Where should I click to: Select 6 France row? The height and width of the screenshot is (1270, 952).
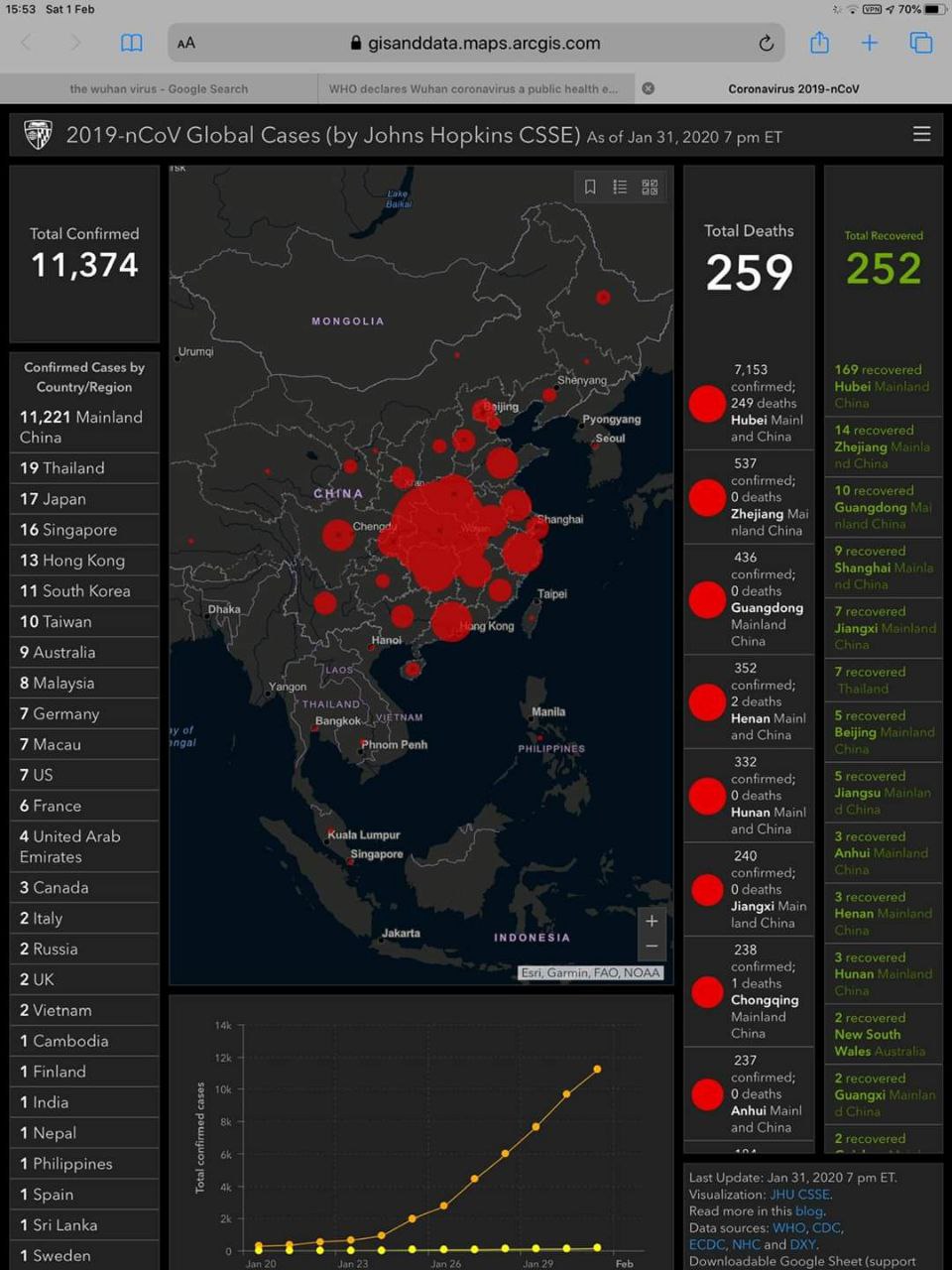[84, 806]
